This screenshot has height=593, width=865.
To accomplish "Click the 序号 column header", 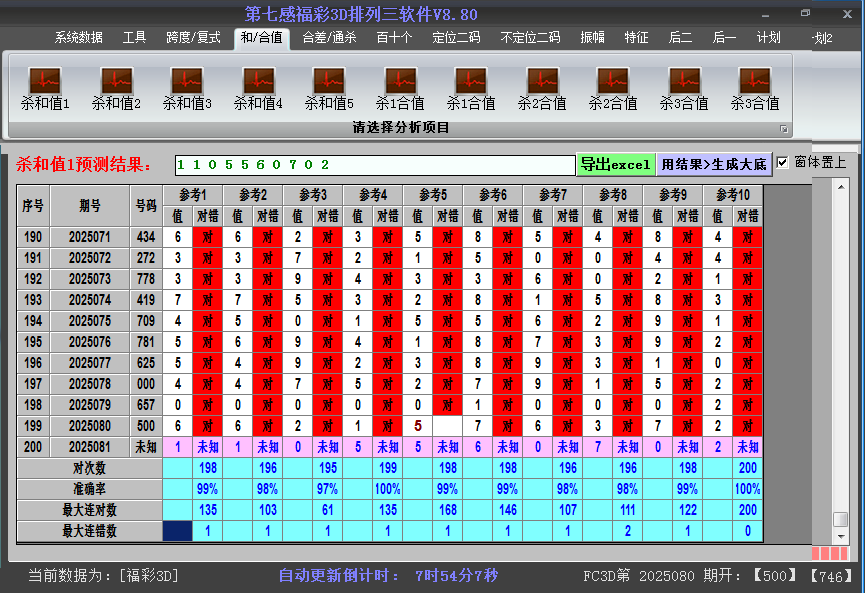I will 33,206.
